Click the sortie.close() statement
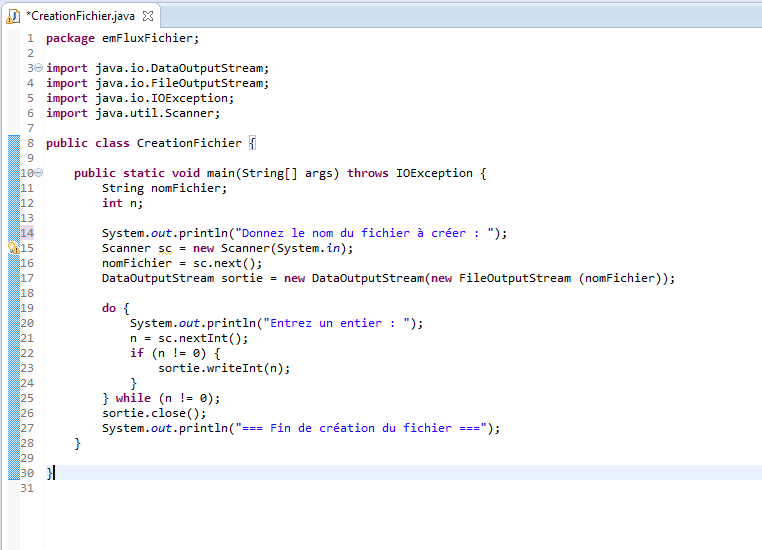762x550 pixels. click(154, 413)
